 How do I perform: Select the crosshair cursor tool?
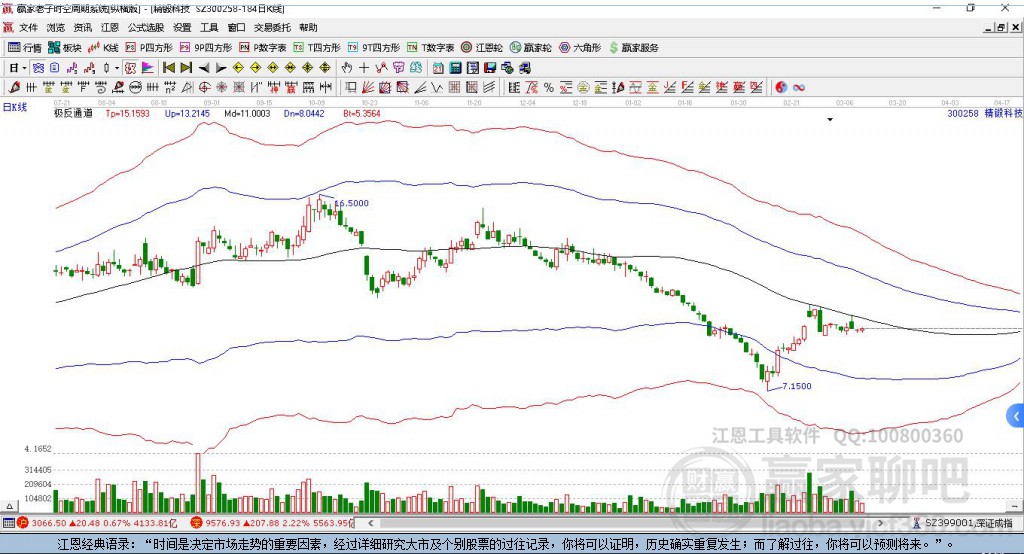click(364, 68)
